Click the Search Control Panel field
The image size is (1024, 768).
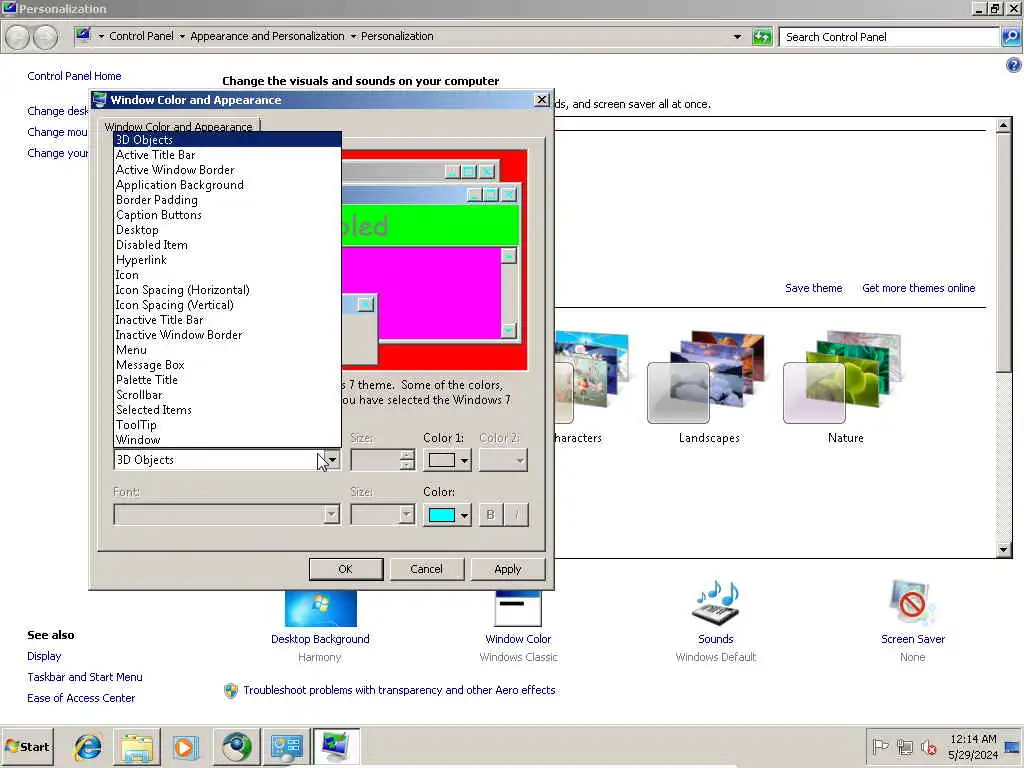tap(889, 37)
